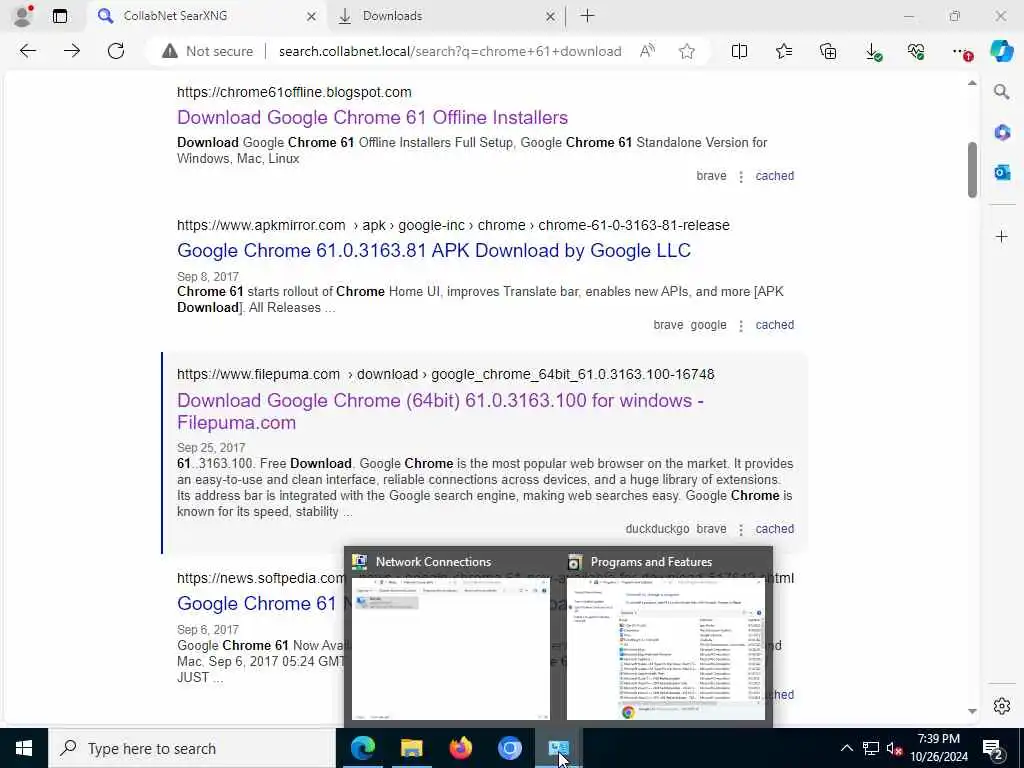The image size is (1024, 768).
Task: Open cached copy of the Filepuma result
Action: tap(775, 529)
